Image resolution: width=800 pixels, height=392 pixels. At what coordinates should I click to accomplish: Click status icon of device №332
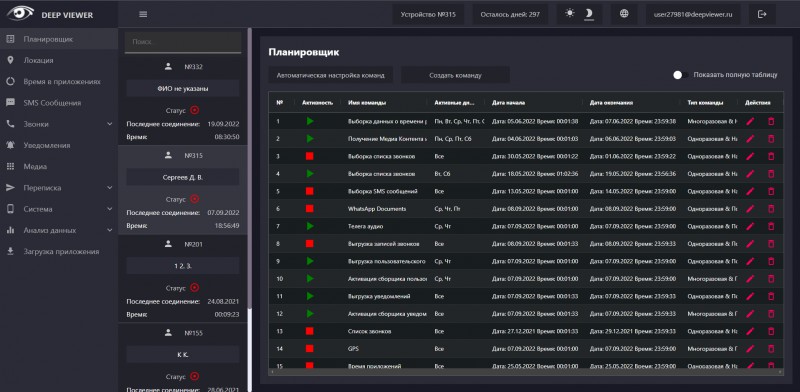click(x=194, y=110)
